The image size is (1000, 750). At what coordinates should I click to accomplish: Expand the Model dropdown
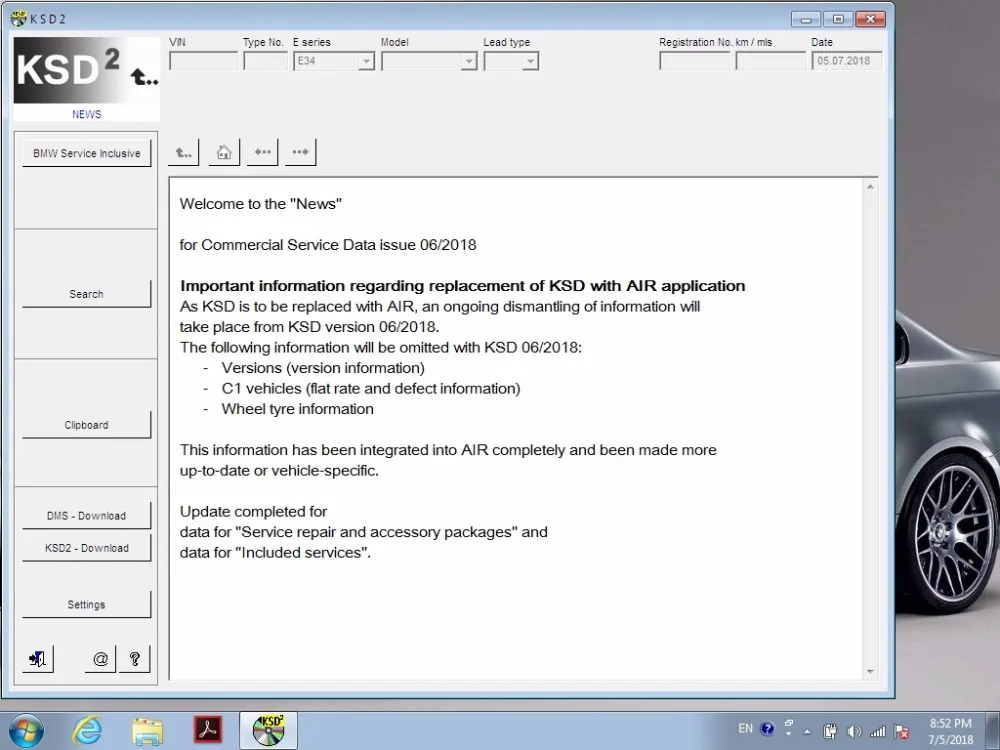(469, 61)
